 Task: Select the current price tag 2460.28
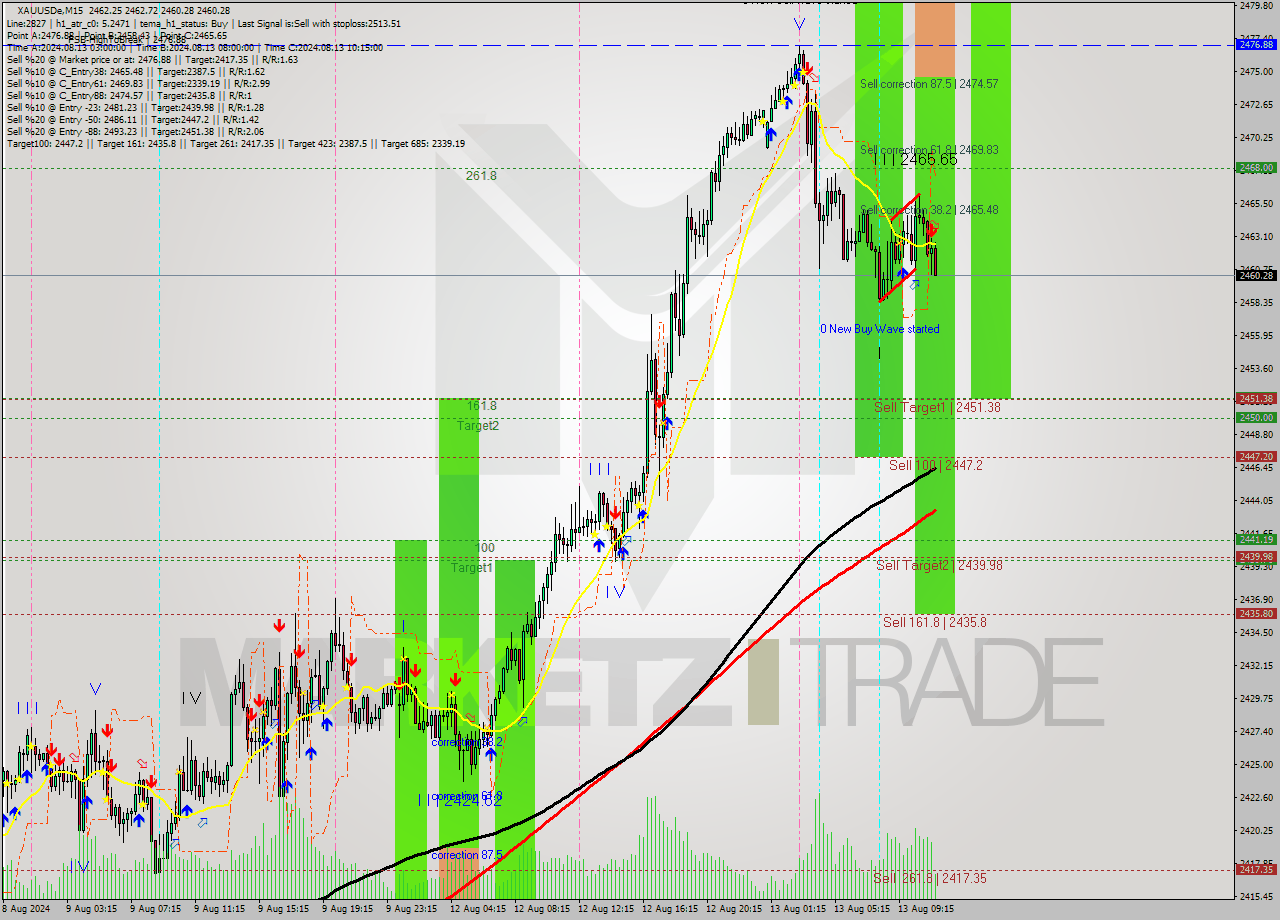point(1256,275)
